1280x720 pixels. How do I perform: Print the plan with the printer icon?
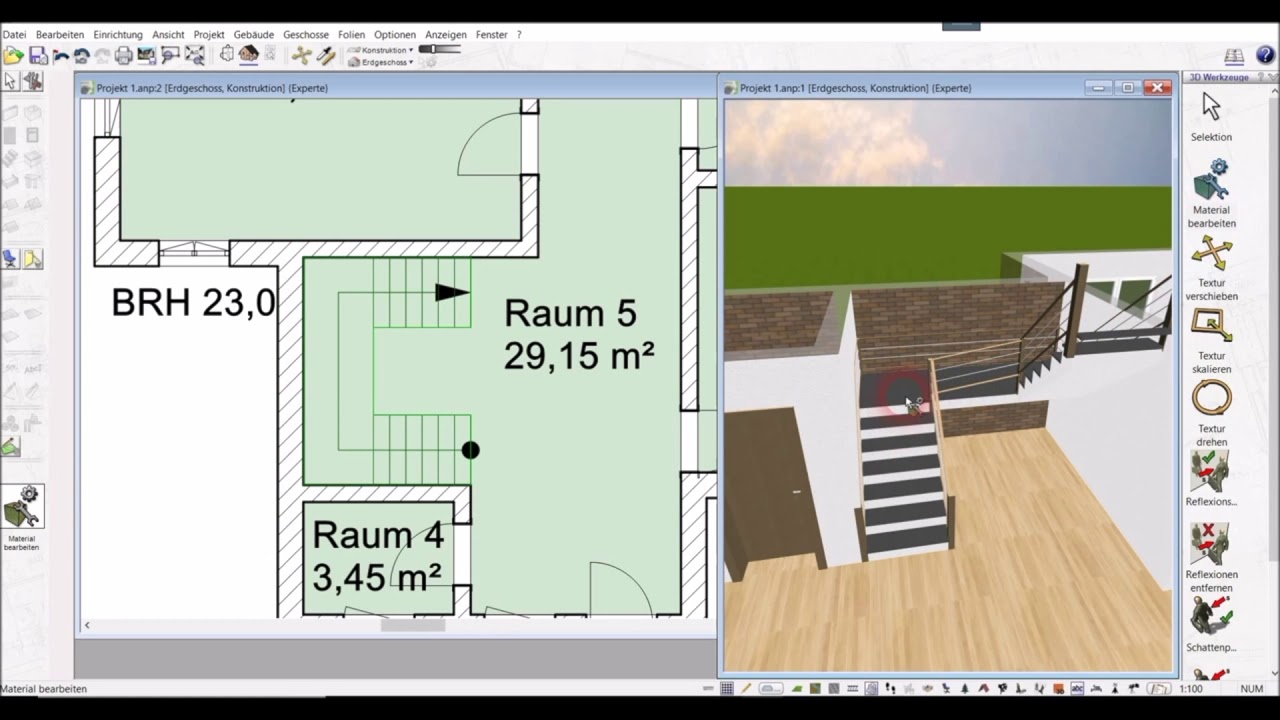click(x=123, y=55)
